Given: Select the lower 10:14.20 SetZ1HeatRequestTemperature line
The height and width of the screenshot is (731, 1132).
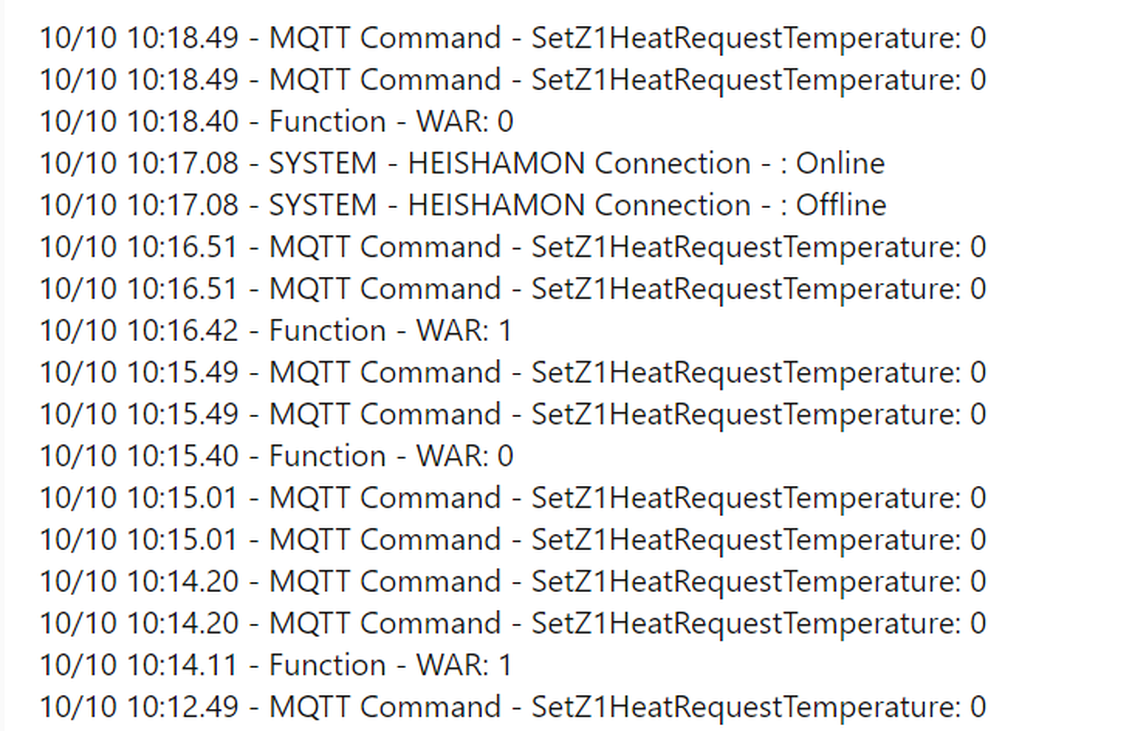Looking at the screenshot, I should [x=512, y=624].
